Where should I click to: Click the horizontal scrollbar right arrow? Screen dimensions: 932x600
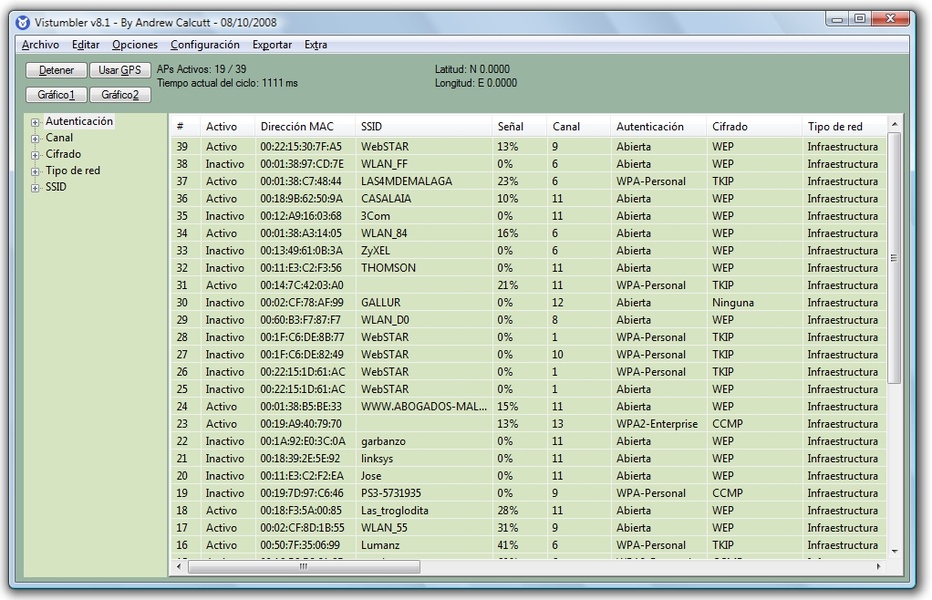[879, 567]
